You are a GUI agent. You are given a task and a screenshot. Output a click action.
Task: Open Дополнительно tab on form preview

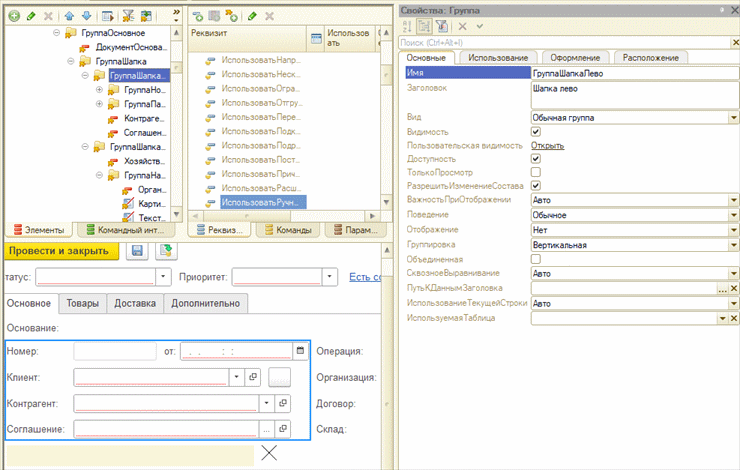[205, 303]
